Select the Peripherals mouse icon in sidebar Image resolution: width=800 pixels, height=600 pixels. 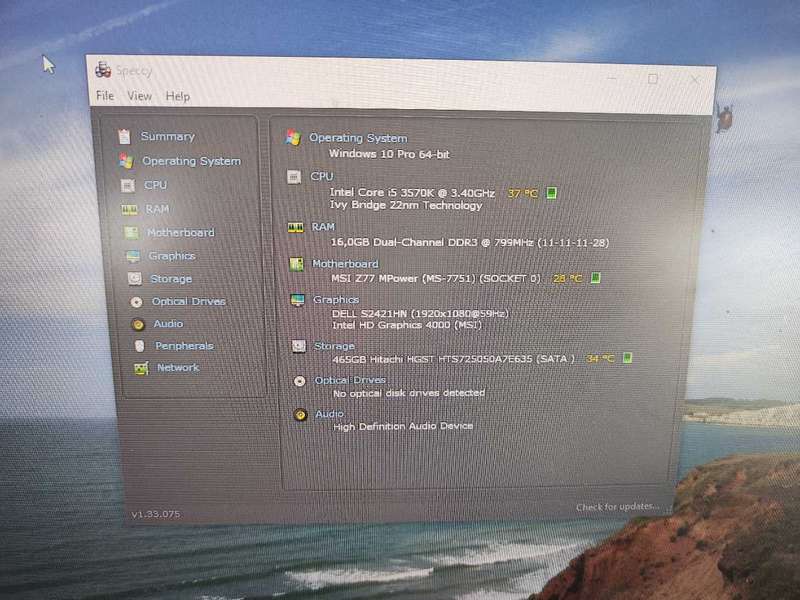(x=139, y=346)
